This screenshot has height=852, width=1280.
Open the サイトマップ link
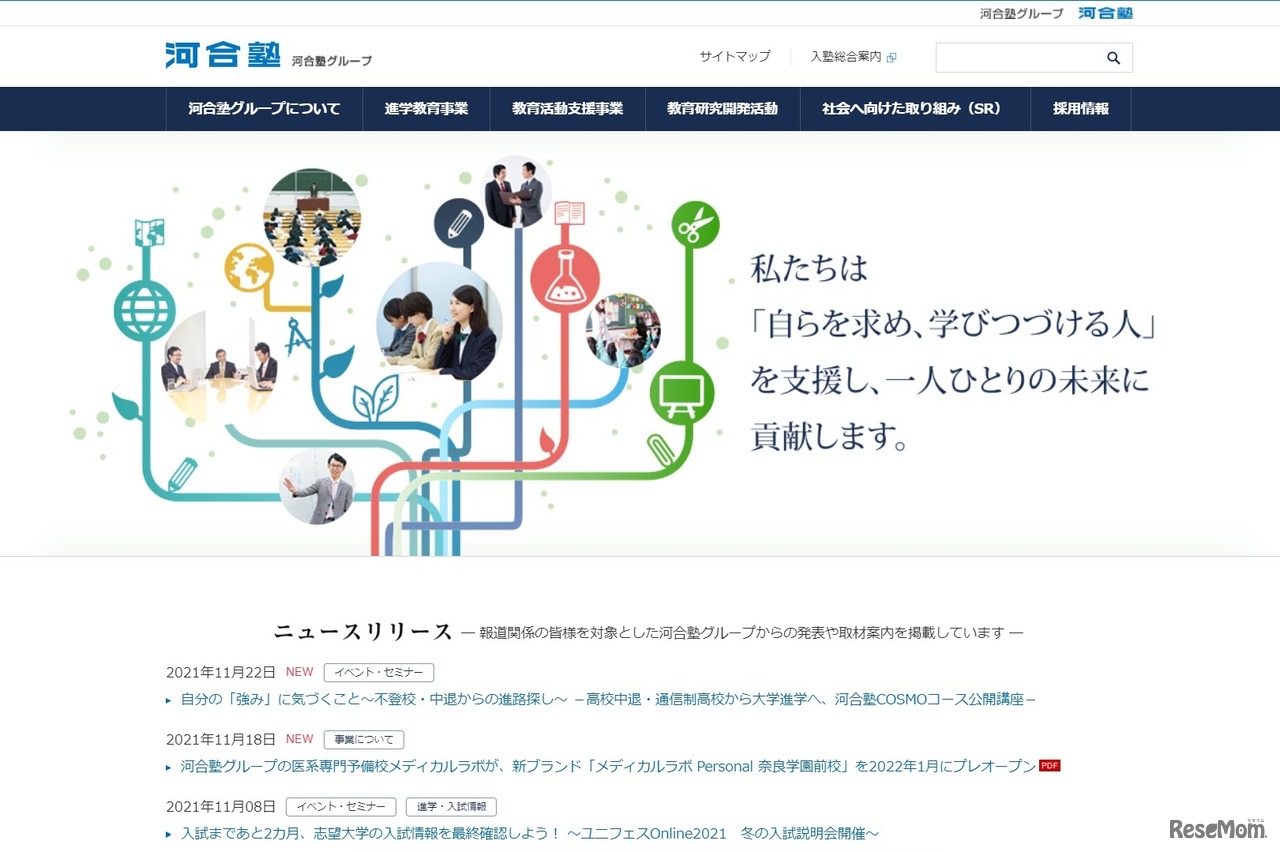(x=735, y=57)
